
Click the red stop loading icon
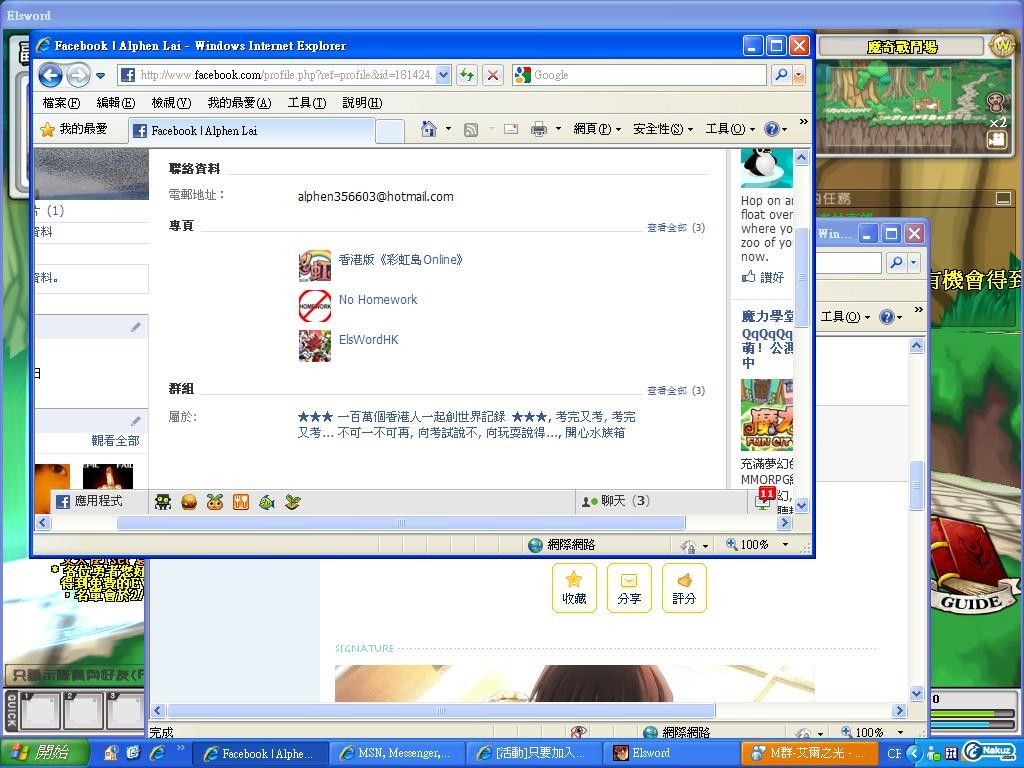pos(492,75)
